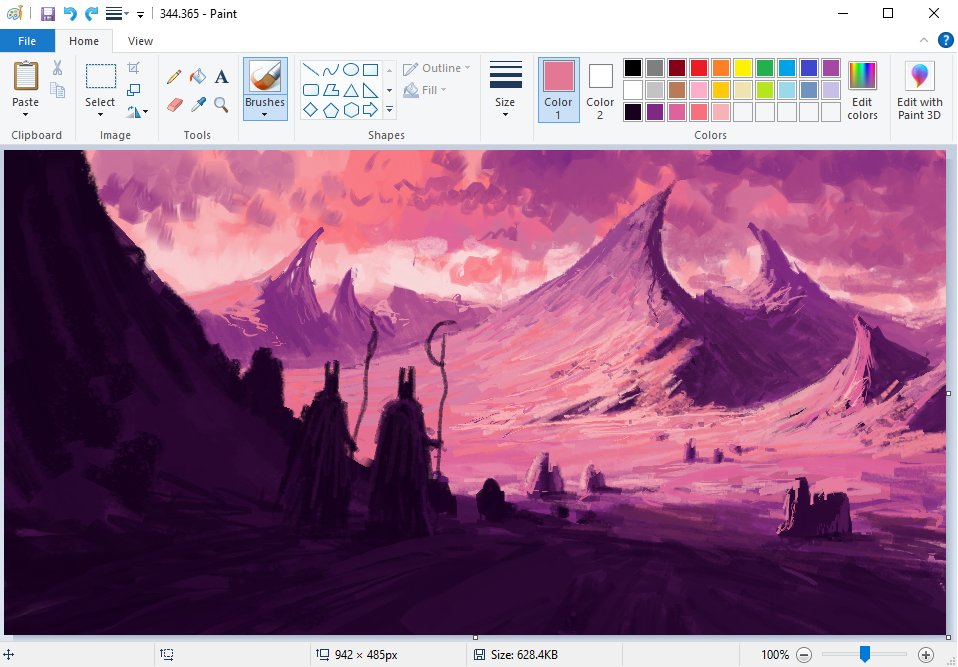
Task: Click the properties menu icon in title bar
Action: coord(117,13)
